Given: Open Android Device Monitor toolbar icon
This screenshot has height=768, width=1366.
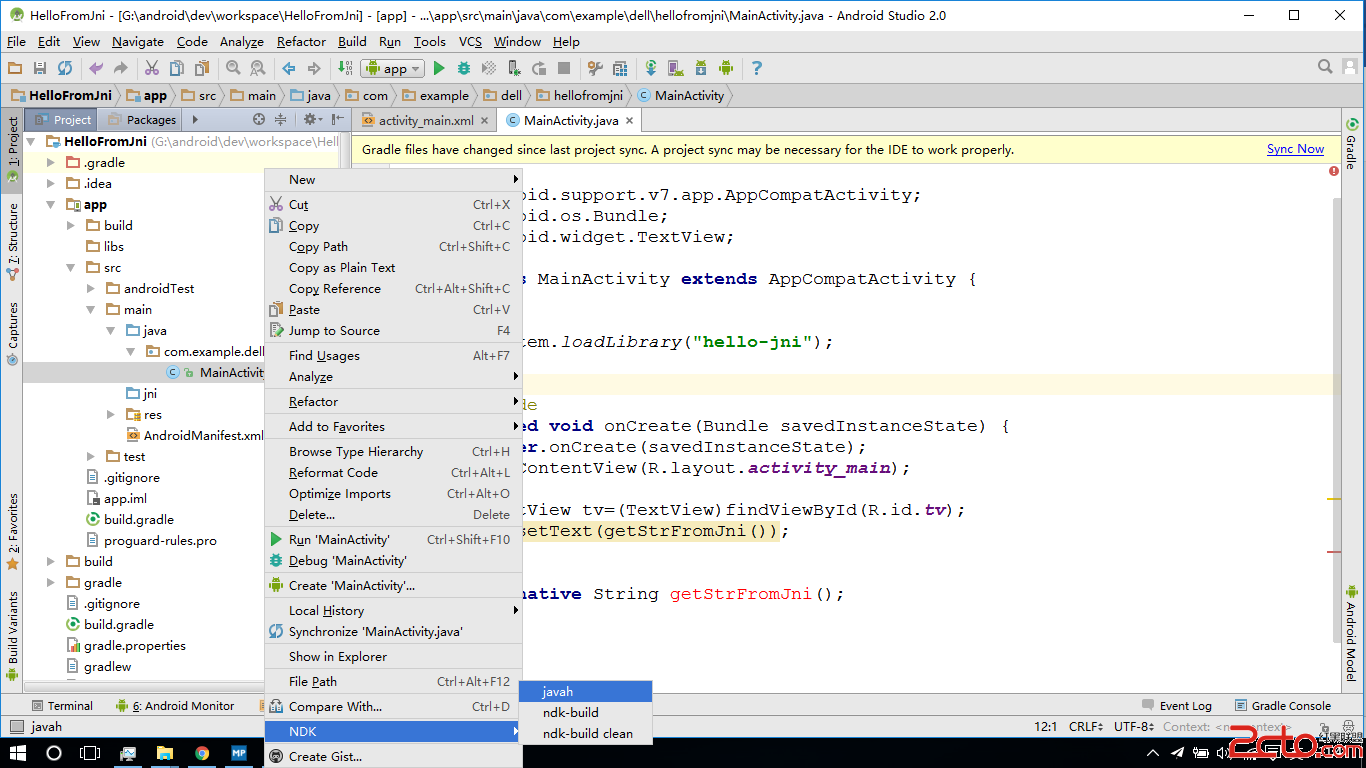Looking at the screenshot, I should pyautogui.click(x=726, y=68).
